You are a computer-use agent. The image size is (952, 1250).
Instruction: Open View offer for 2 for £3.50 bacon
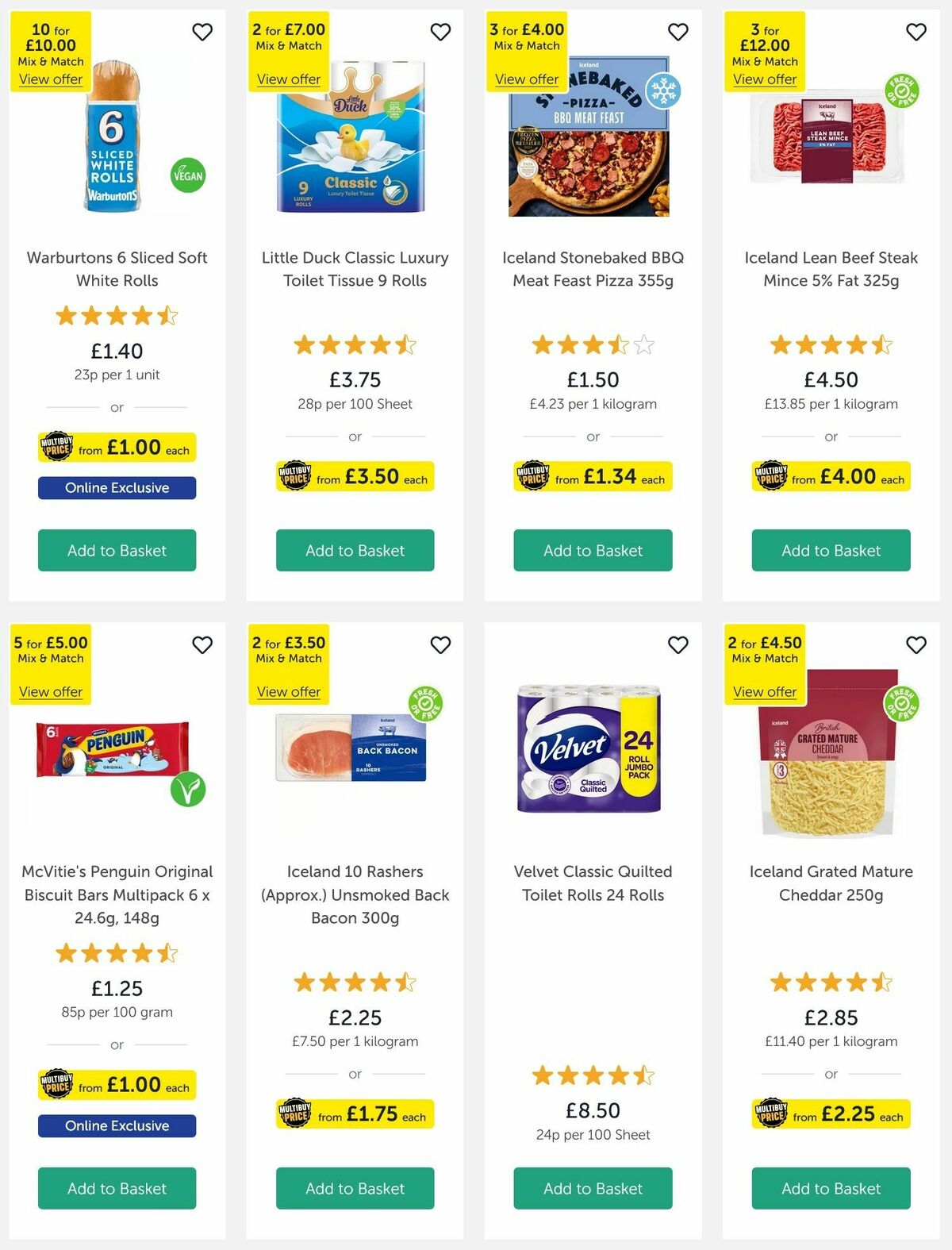pos(289,691)
